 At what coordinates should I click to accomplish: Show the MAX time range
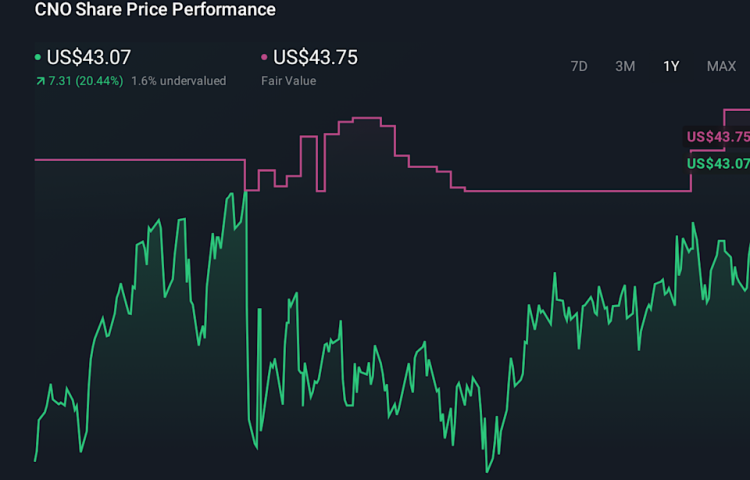pyautogui.click(x=721, y=66)
